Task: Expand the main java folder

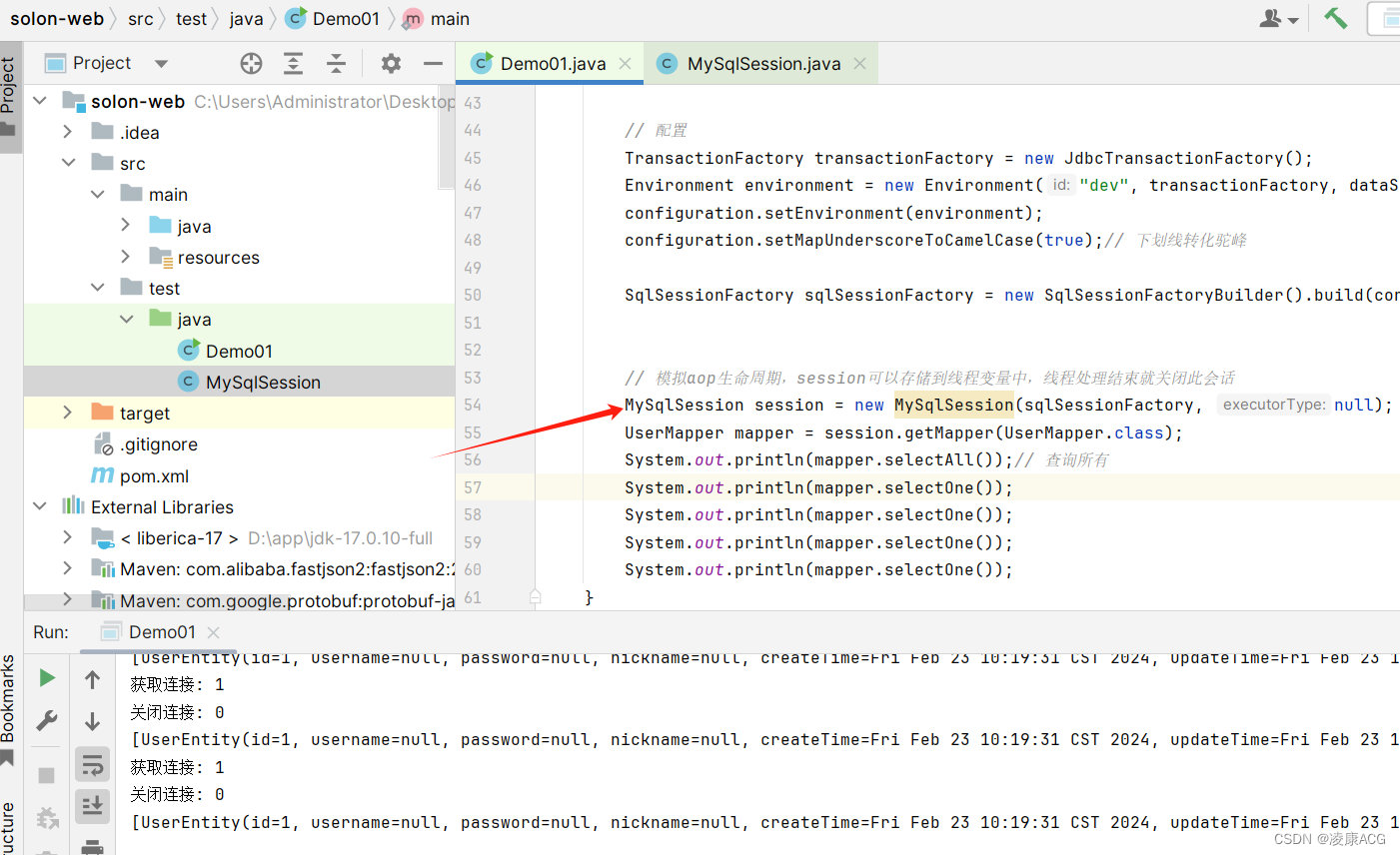Action: pyautogui.click(x=126, y=226)
